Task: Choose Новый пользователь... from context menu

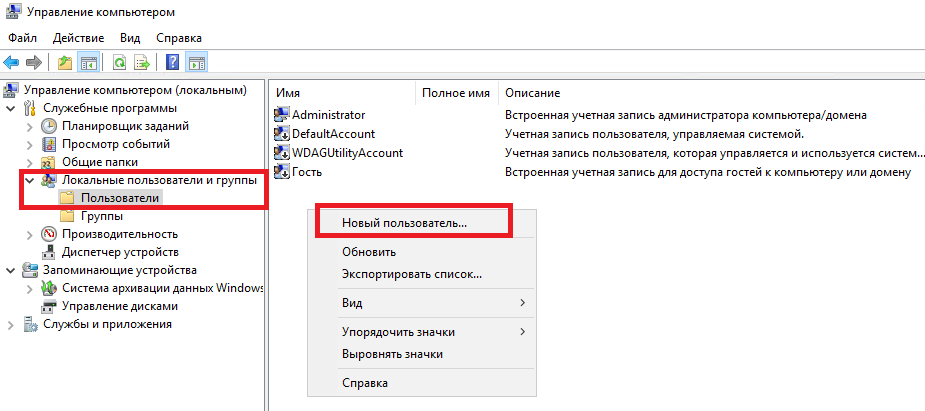Action: click(x=405, y=224)
